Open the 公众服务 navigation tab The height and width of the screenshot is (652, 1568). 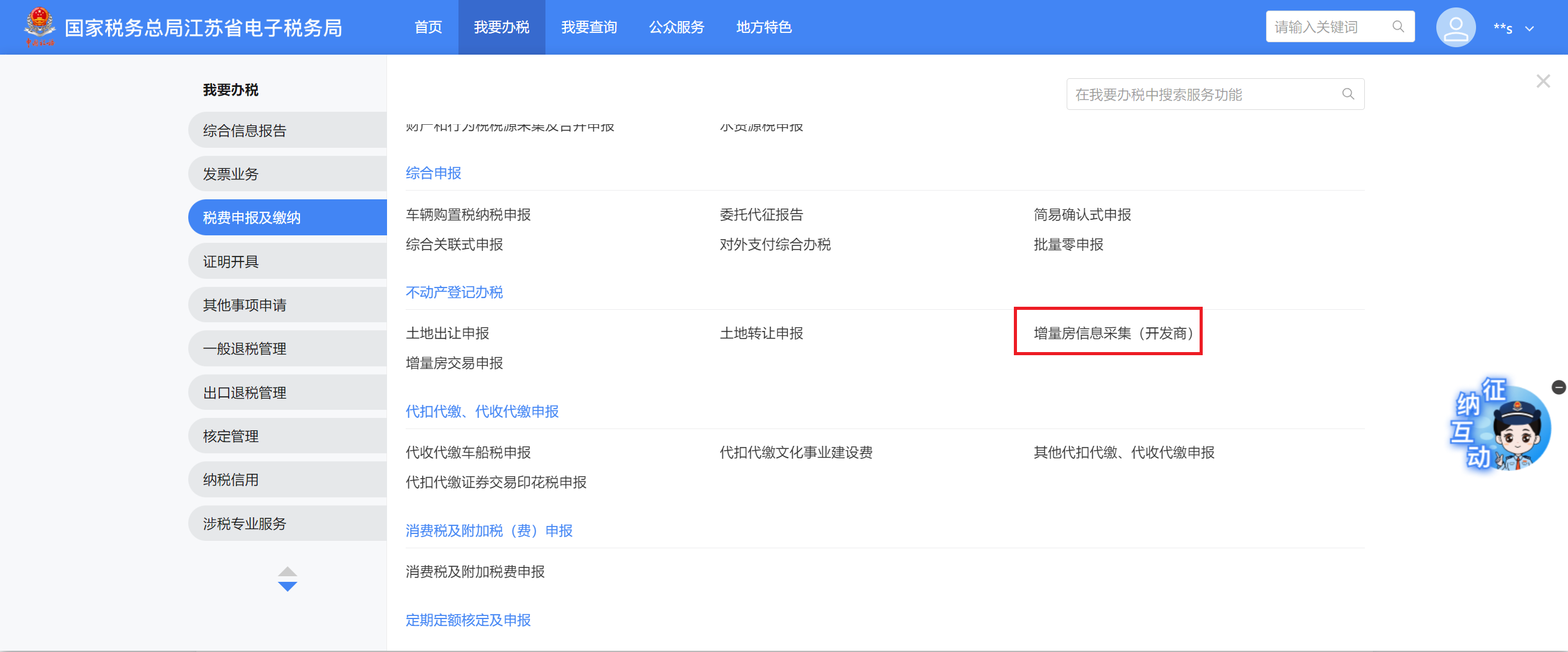[677, 27]
